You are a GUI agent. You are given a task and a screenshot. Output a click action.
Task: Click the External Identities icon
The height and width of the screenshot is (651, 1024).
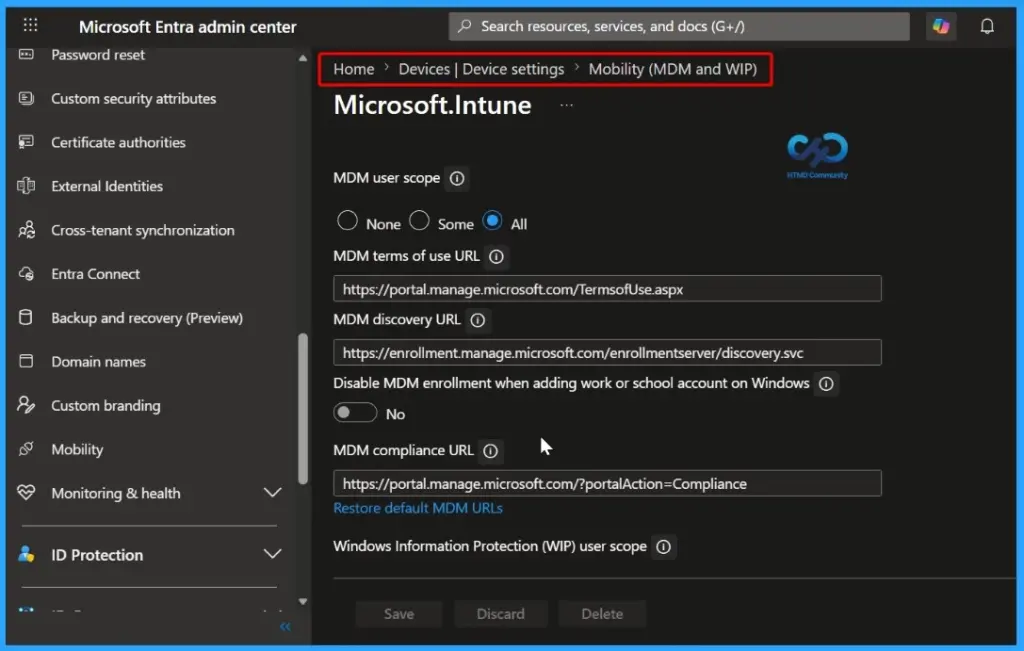26,186
